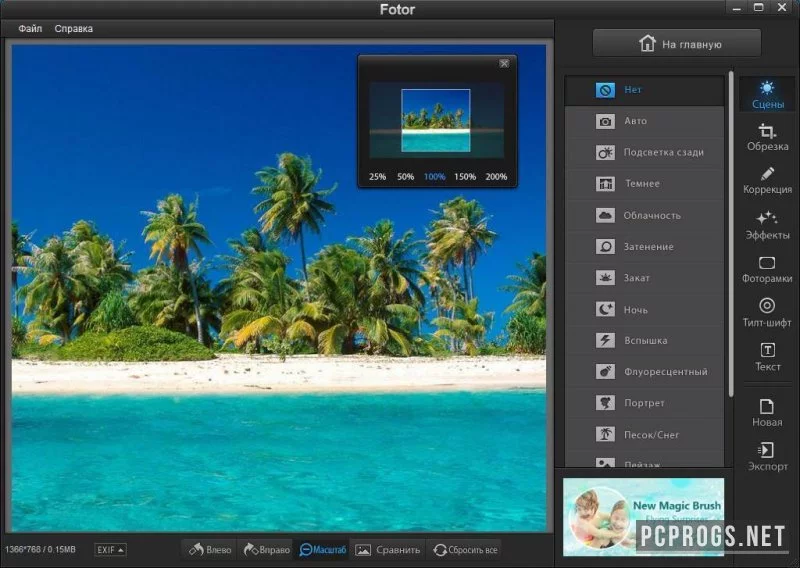This screenshot has width=800, height=568.
Task: Maximize the Fotor window
Action: pyautogui.click(x=759, y=7)
